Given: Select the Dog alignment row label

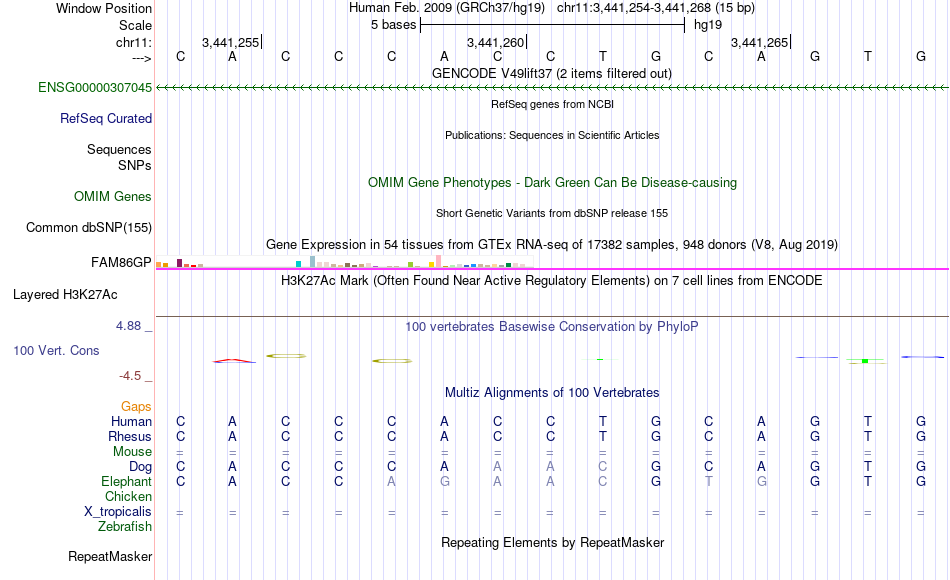Looking at the screenshot, I should [141, 467].
